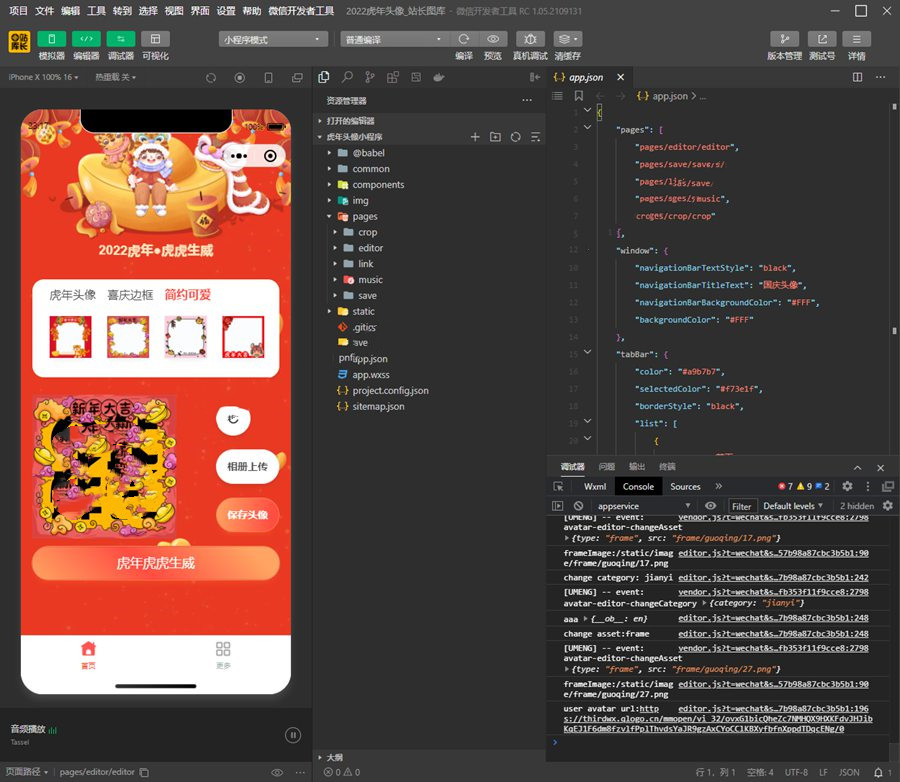Click the compile refresh icon
Screen dimensions: 900x782
pyautogui.click(x=464, y=39)
